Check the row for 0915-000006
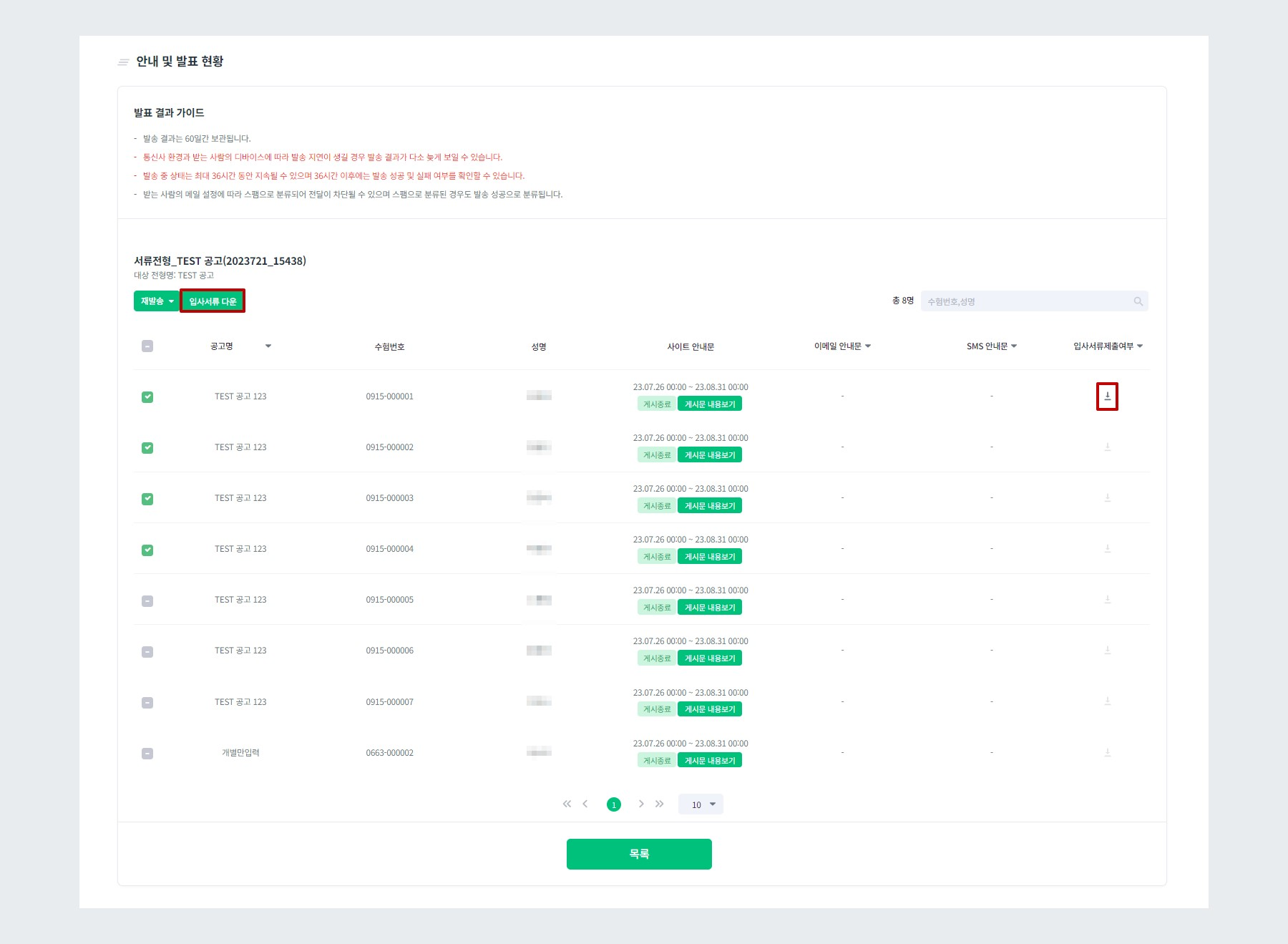Screen dimensions: 1288x944 (147, 652)
